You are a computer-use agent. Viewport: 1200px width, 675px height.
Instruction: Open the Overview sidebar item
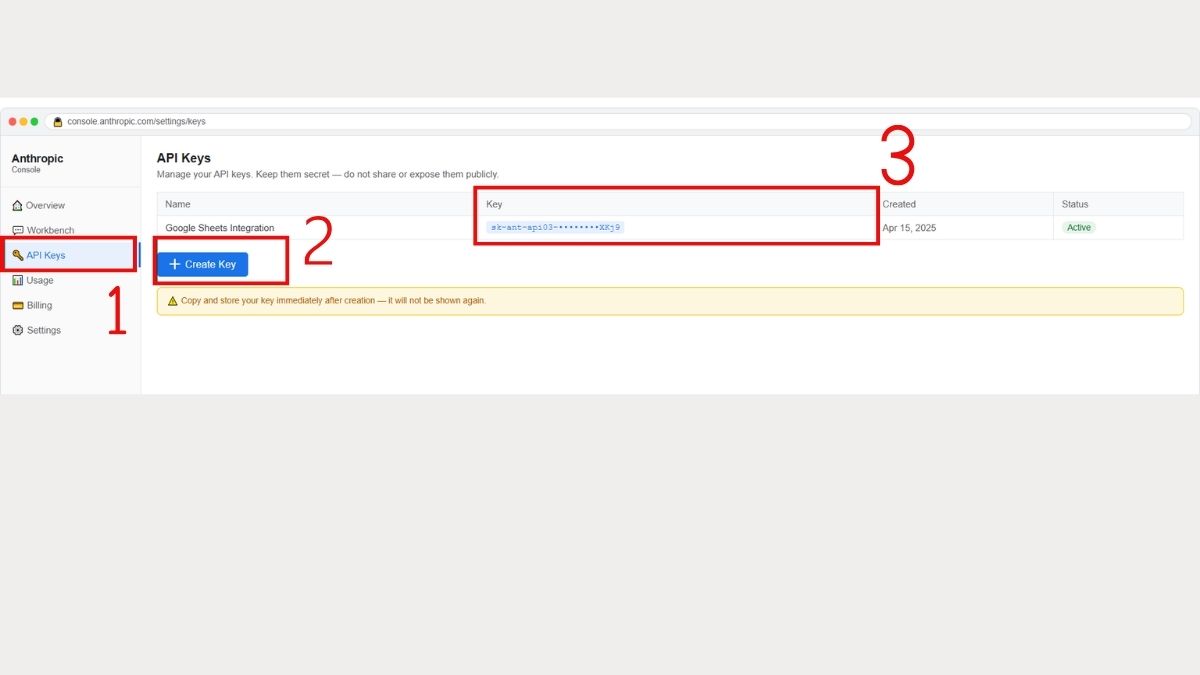[x=70, y=205]
